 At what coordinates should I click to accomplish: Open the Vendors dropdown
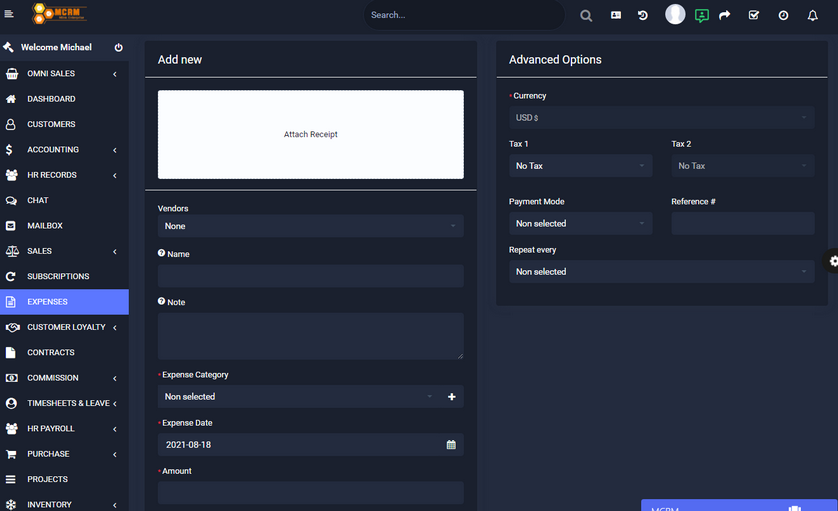tap(310, 226)
